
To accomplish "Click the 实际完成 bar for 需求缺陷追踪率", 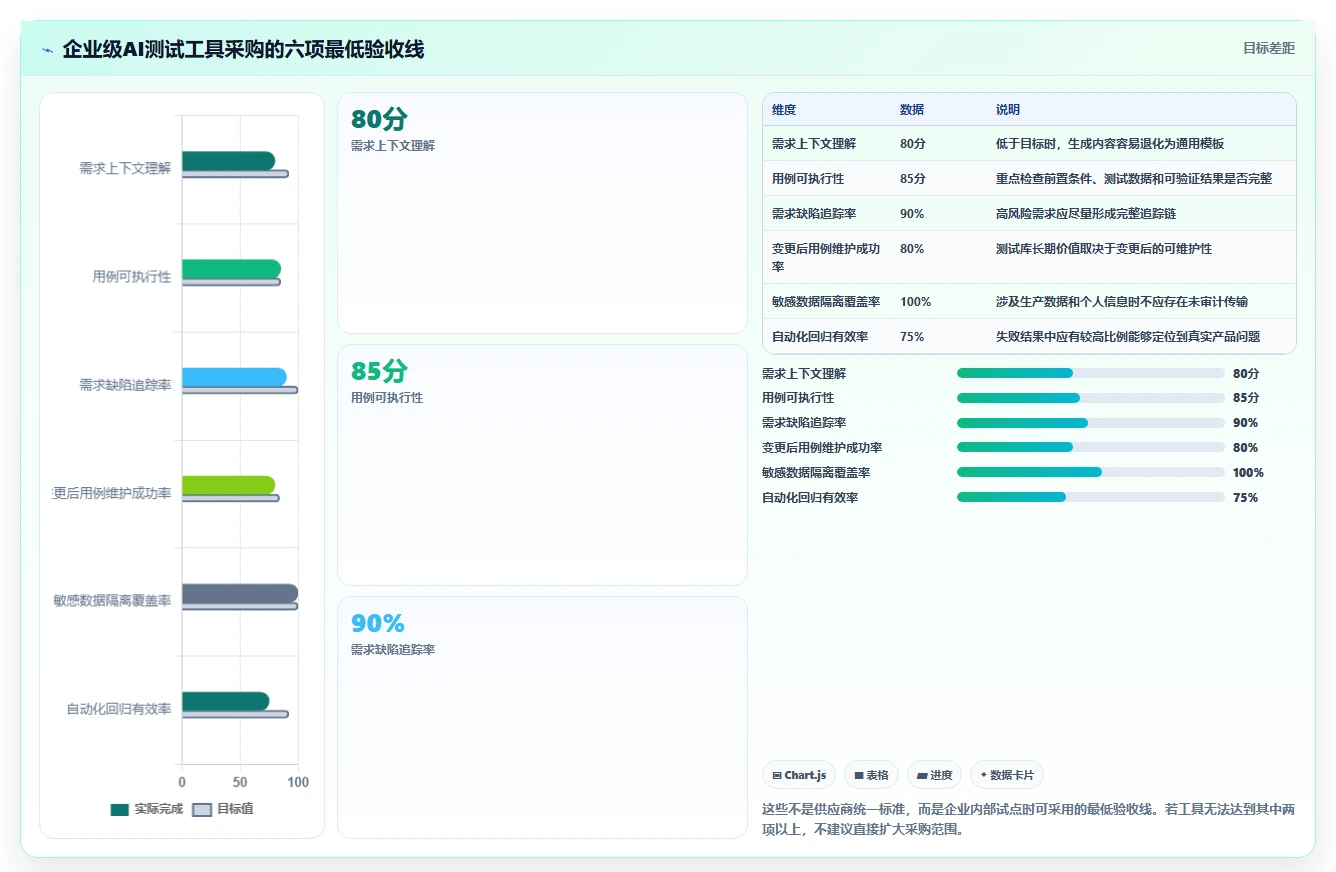I will pyautogui.click(x=234, y=377).
